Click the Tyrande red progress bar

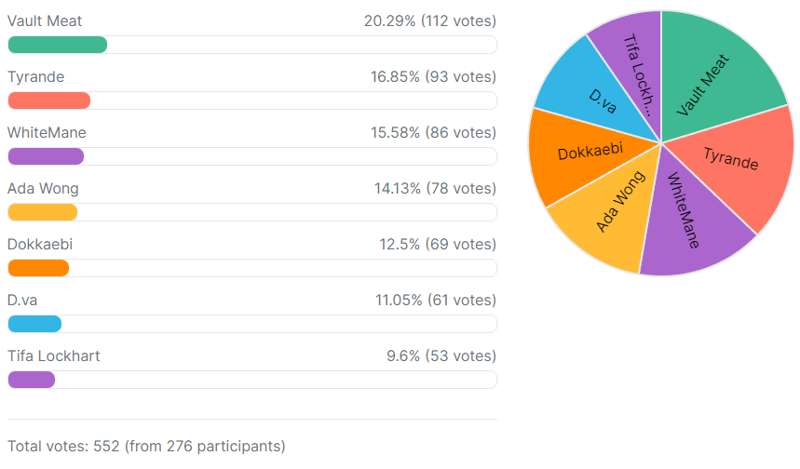click(49, 100)
